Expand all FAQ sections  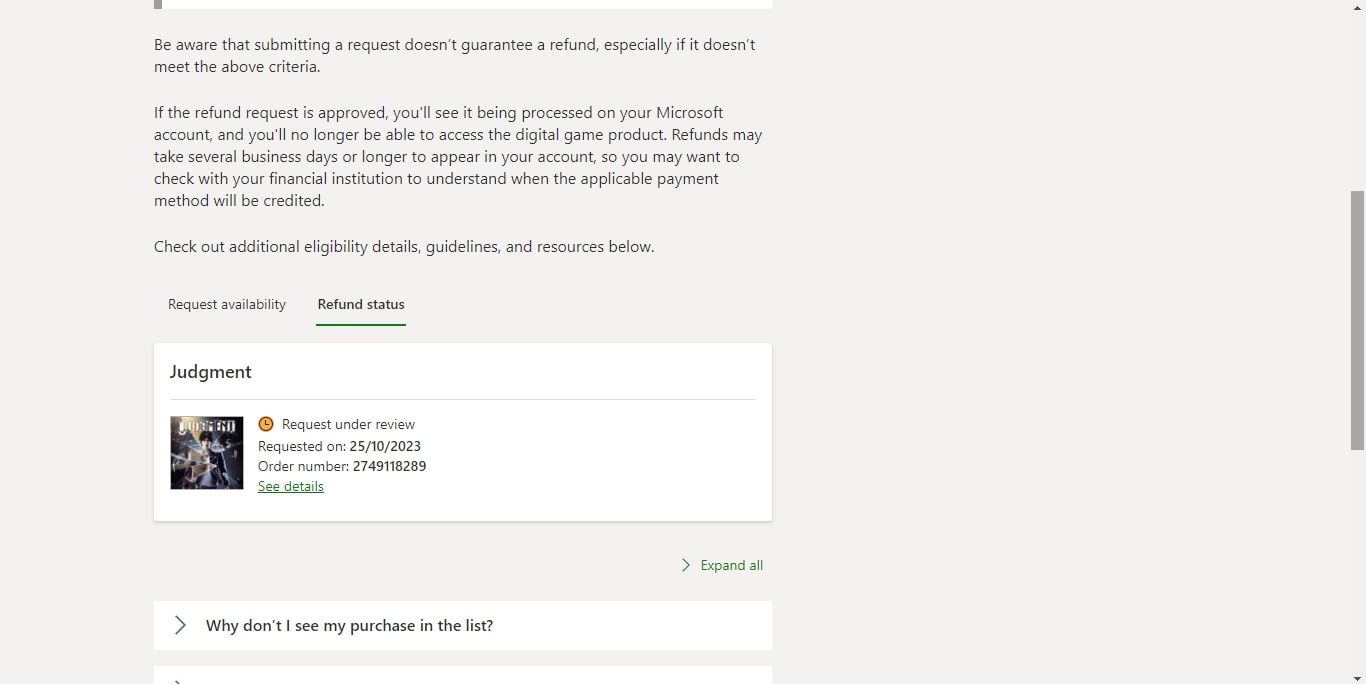731,565
